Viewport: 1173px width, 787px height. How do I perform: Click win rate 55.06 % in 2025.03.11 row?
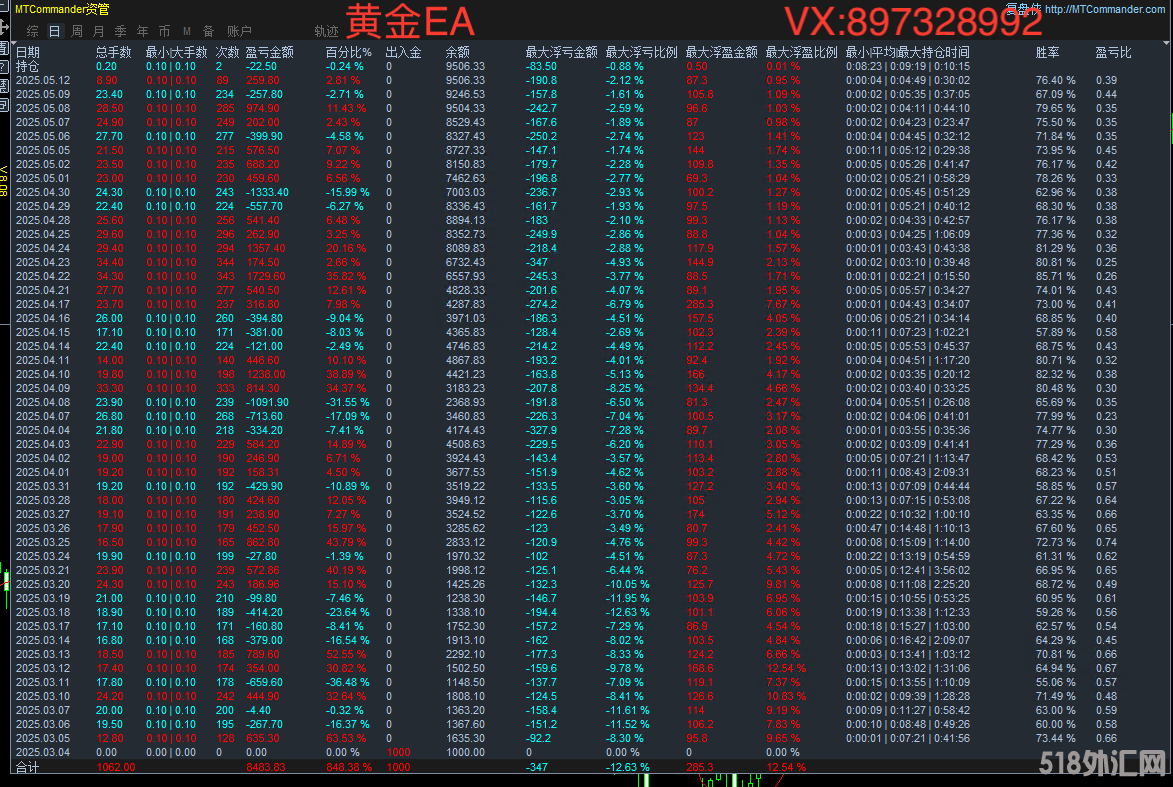(1056, 682)
